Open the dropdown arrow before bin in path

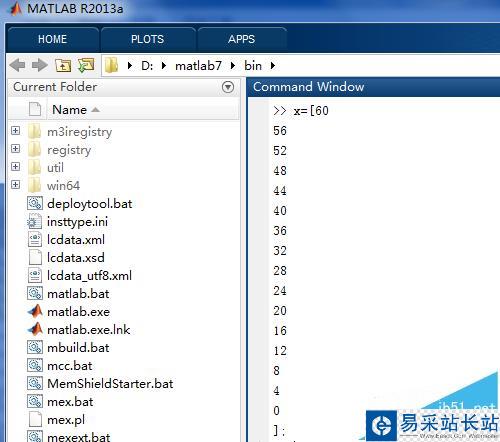tap(233, 66)
